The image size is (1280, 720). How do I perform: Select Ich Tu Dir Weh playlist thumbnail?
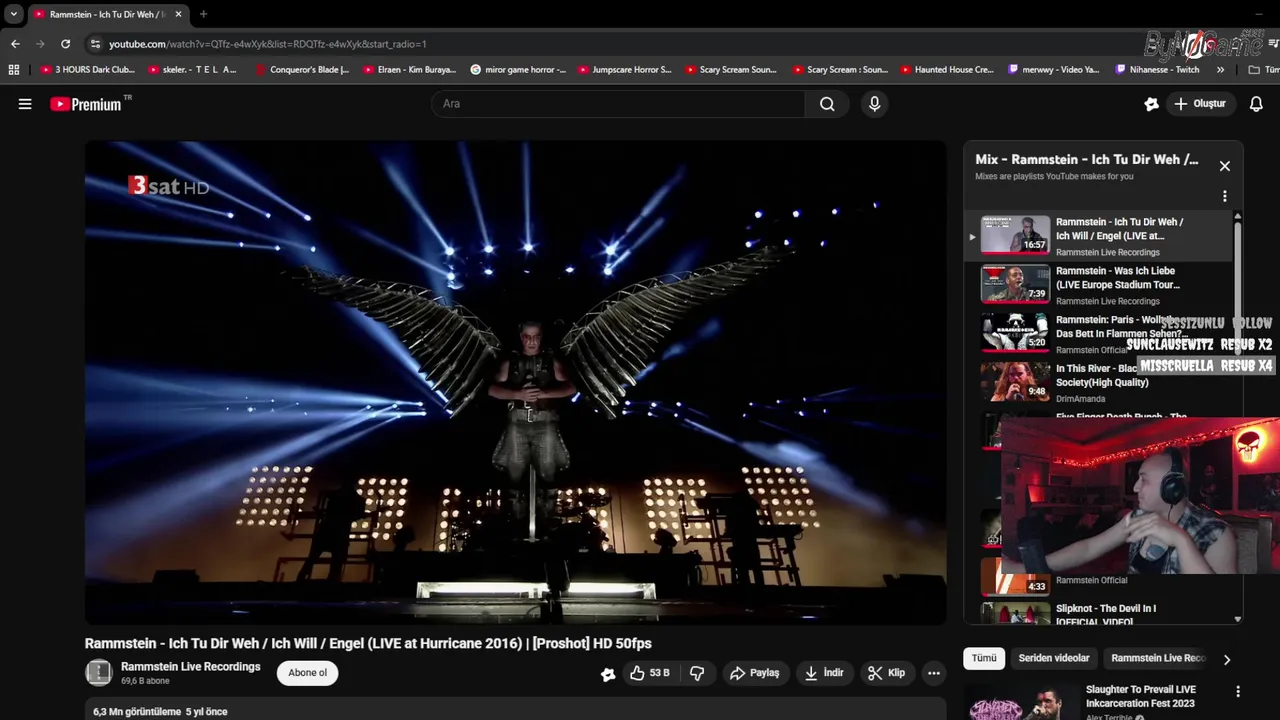point(1015,235)
